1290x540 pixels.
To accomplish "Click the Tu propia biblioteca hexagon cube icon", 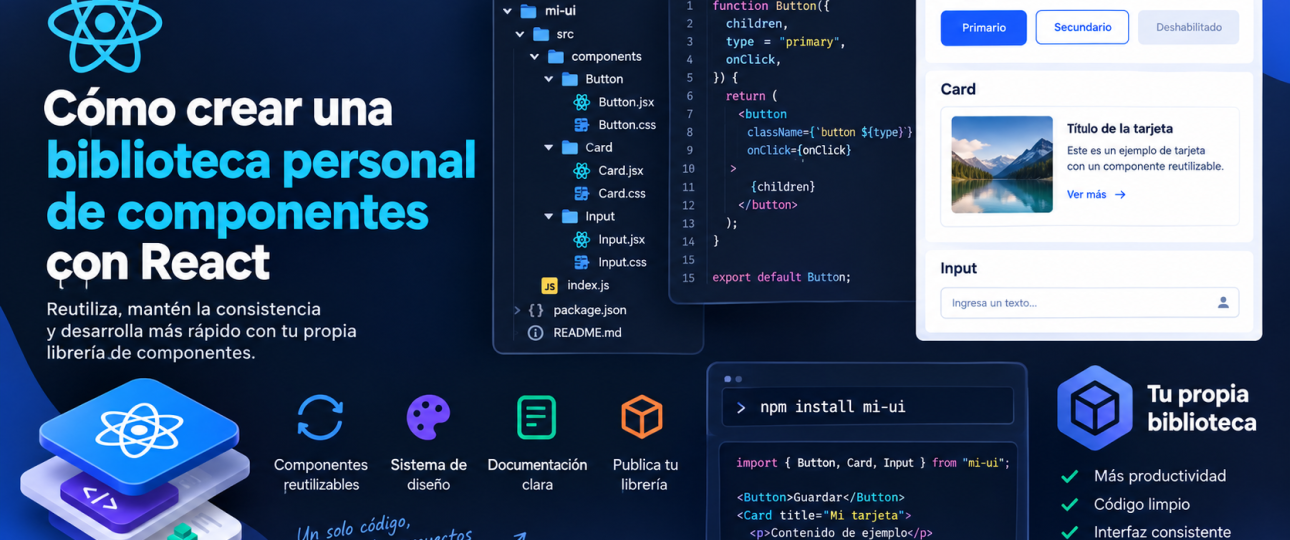I will 1095,408.
